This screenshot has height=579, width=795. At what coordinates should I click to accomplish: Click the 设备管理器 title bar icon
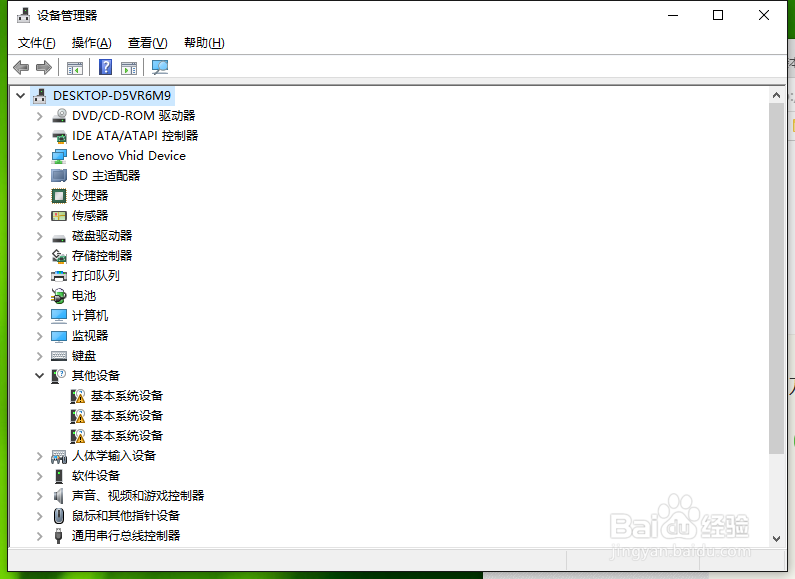pyautogui.click(x=23, y=16)
